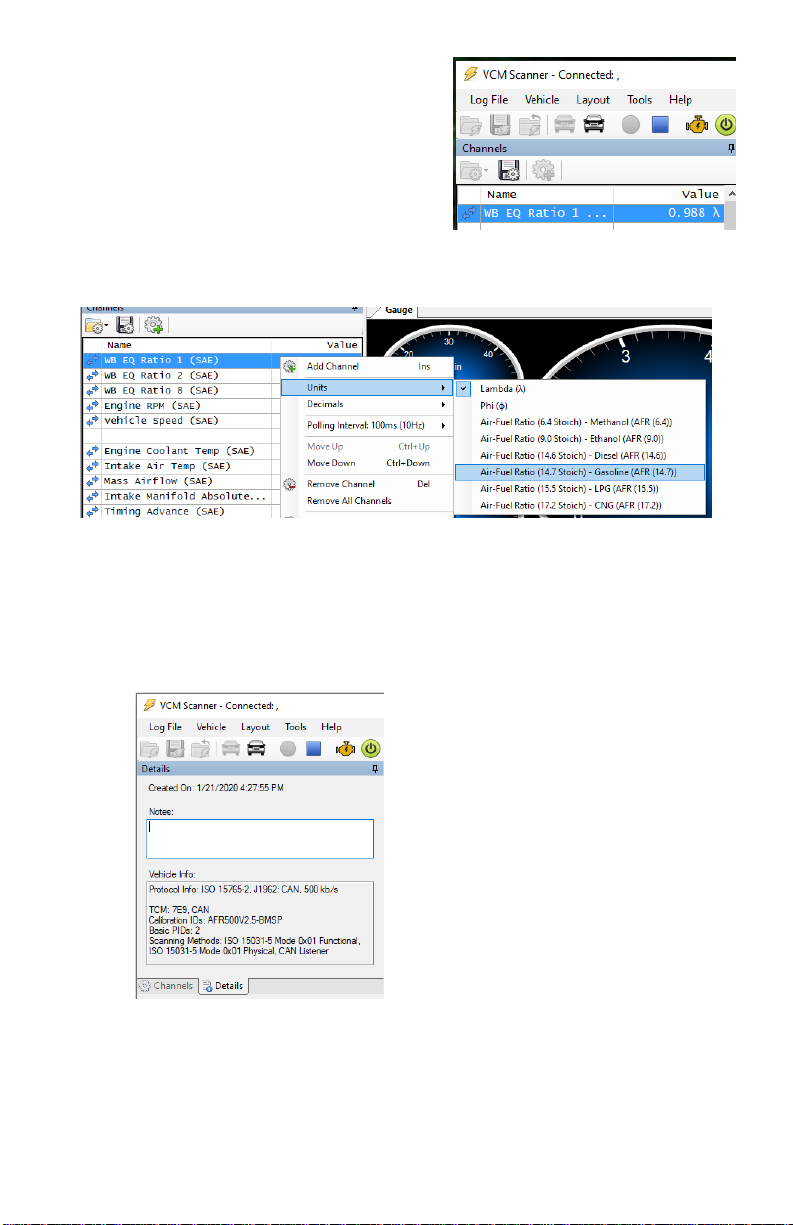Click the green power button in top Channels window
Image resolution: width=793 pixels, height=1225 pixels.
pos(727,125)
